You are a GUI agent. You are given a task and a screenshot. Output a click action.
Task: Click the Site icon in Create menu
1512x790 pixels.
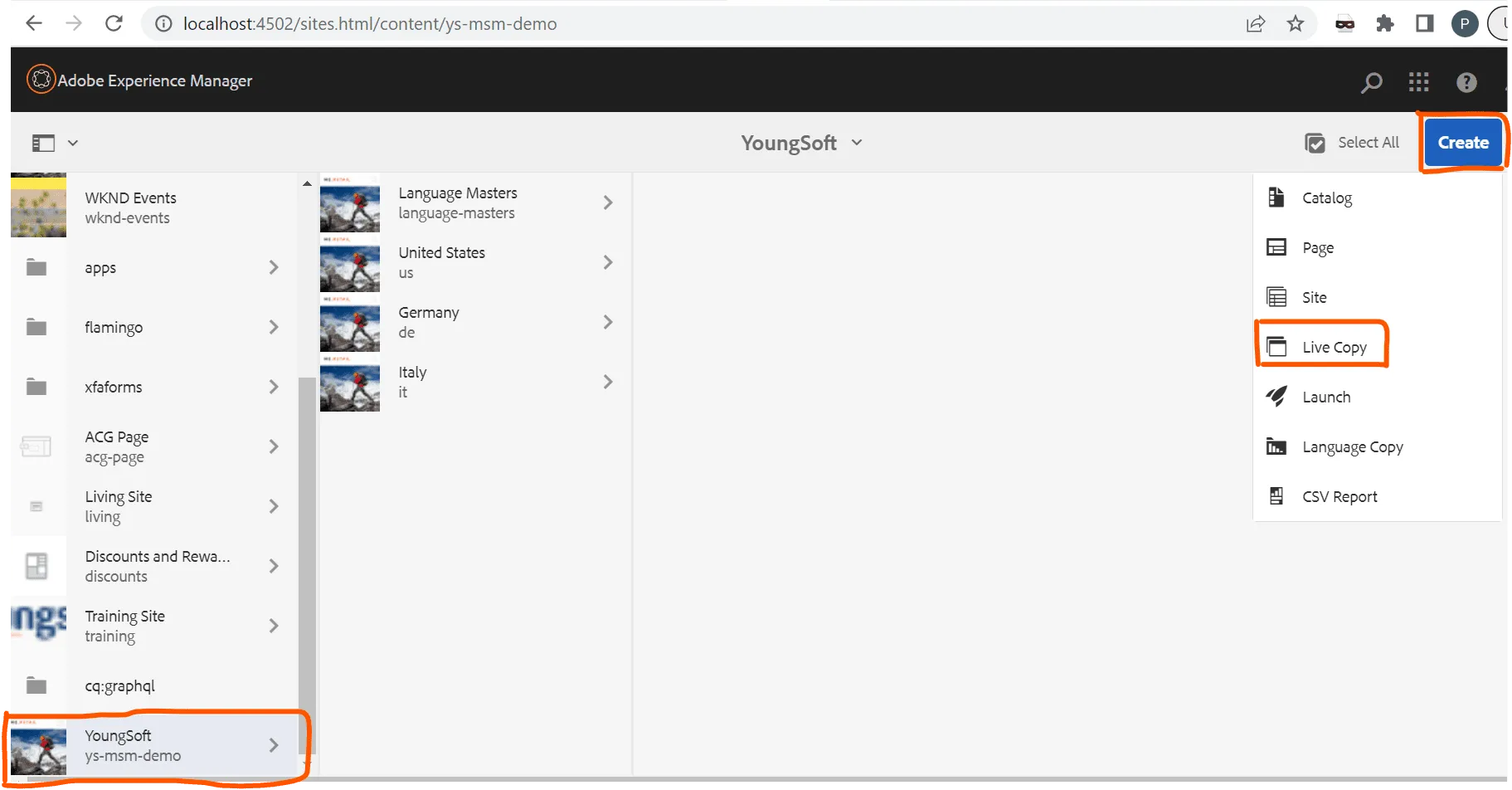click(1276, 297)
